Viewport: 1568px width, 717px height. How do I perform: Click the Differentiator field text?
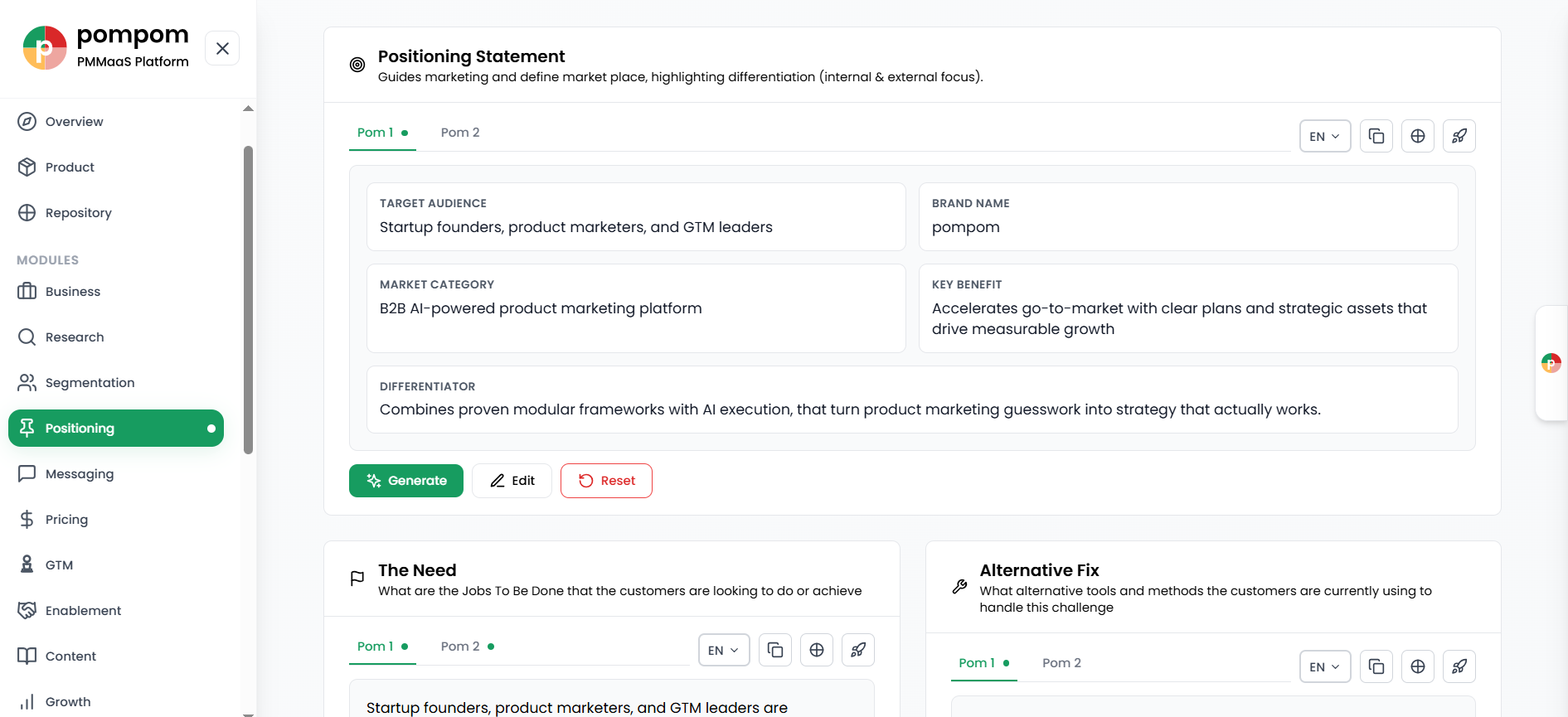850,409
